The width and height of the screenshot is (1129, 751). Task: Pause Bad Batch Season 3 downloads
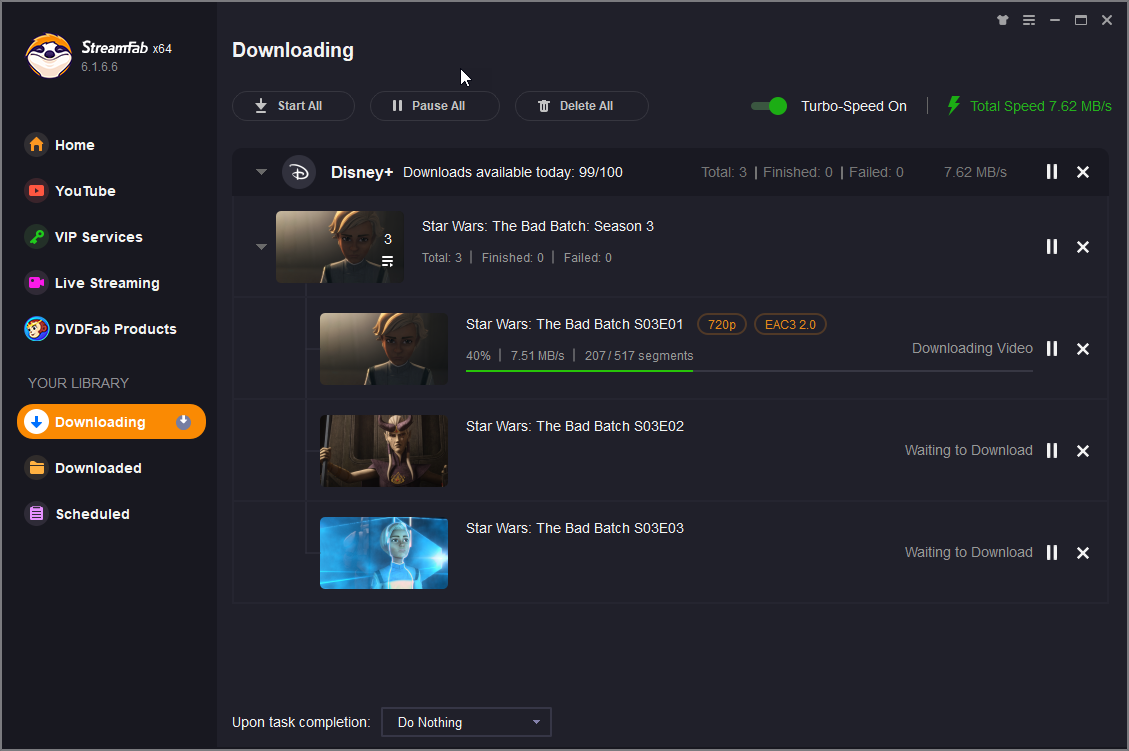tap(1052, 247)
